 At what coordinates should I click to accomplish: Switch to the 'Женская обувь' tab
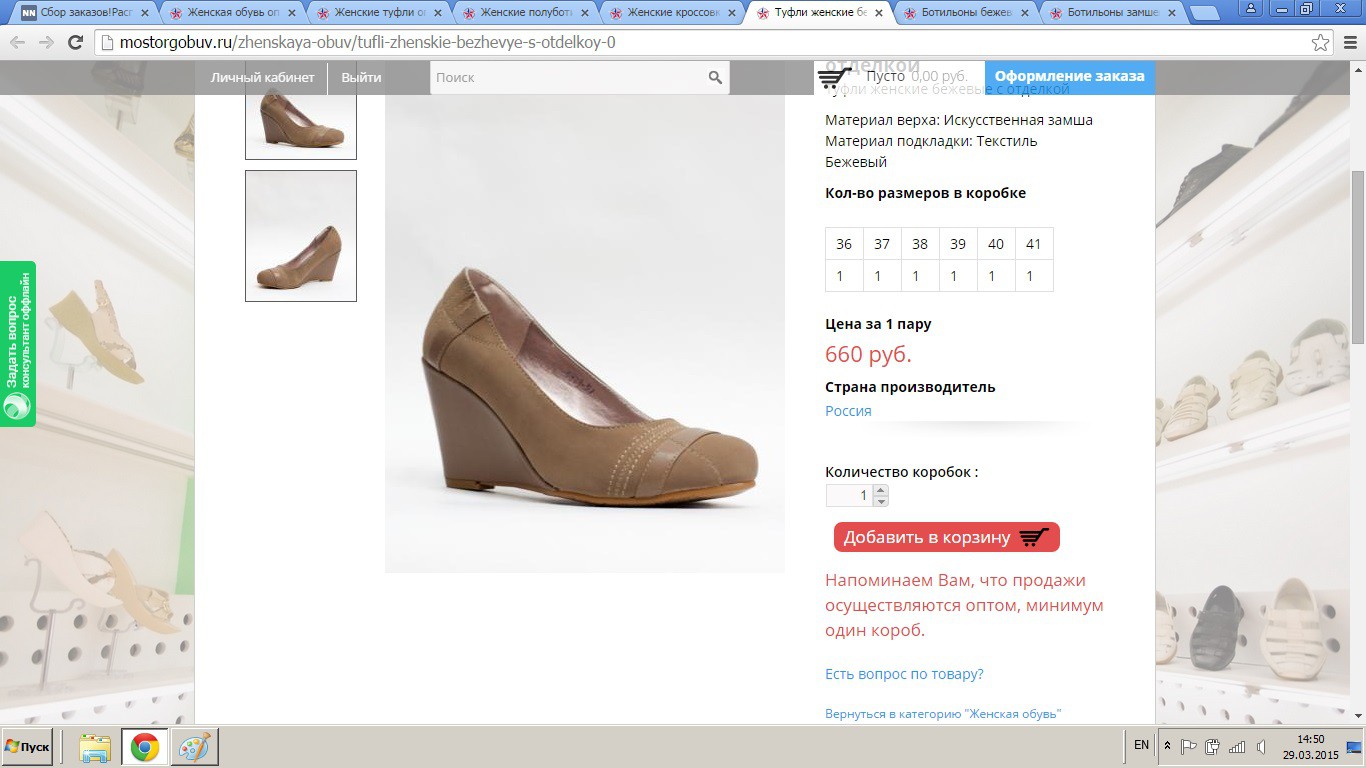pos(232,13)
